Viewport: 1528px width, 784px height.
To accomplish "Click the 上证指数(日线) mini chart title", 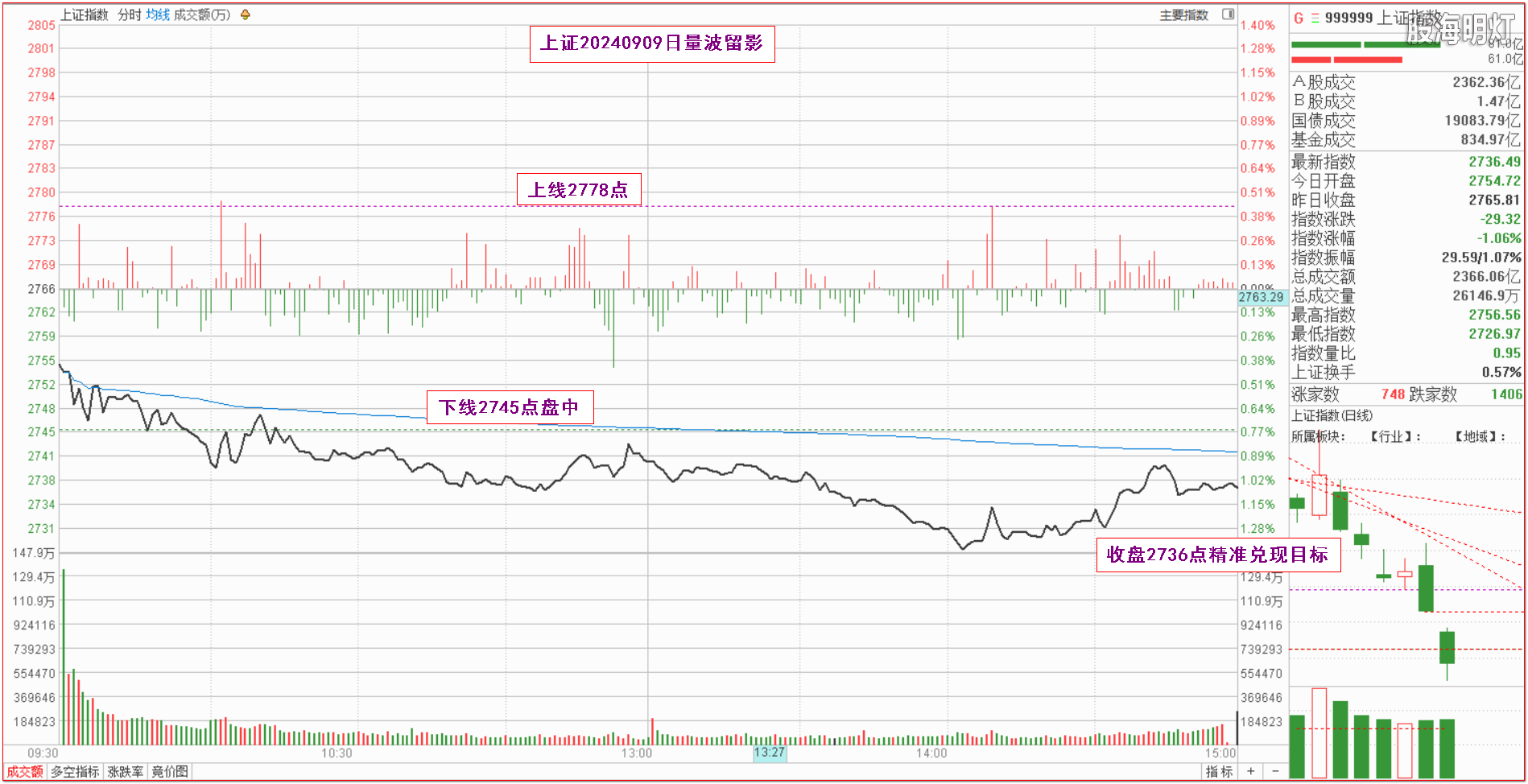I will [1332, 415].
